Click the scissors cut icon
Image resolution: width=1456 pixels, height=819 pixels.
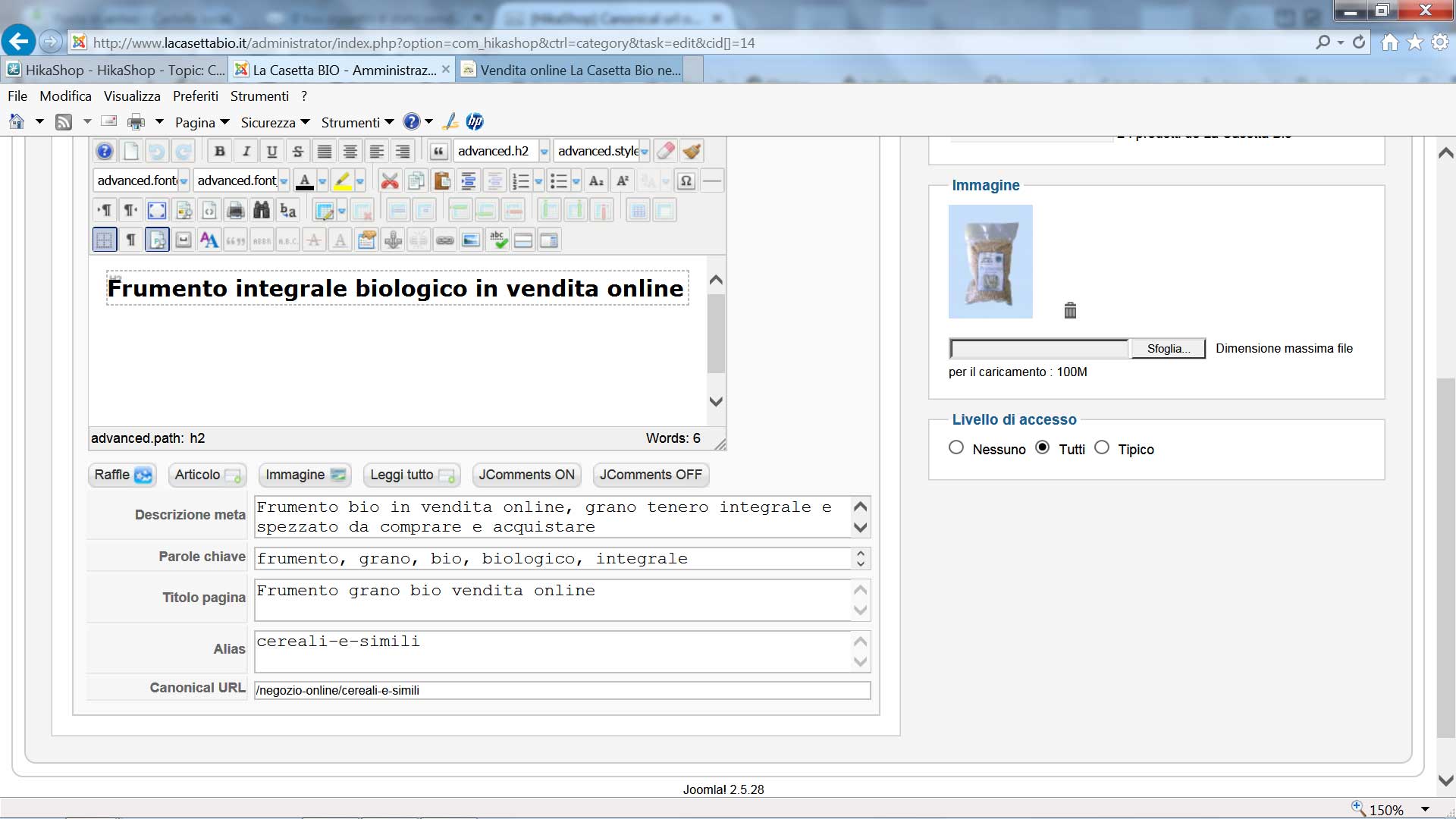click(x=390, y=180)
